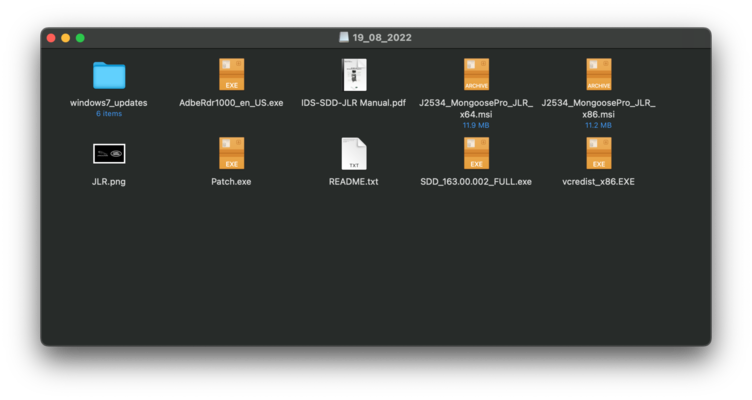Close the 19_08_2022 Finder window
The height and width of the screenshot is (400, 752).
51,38
